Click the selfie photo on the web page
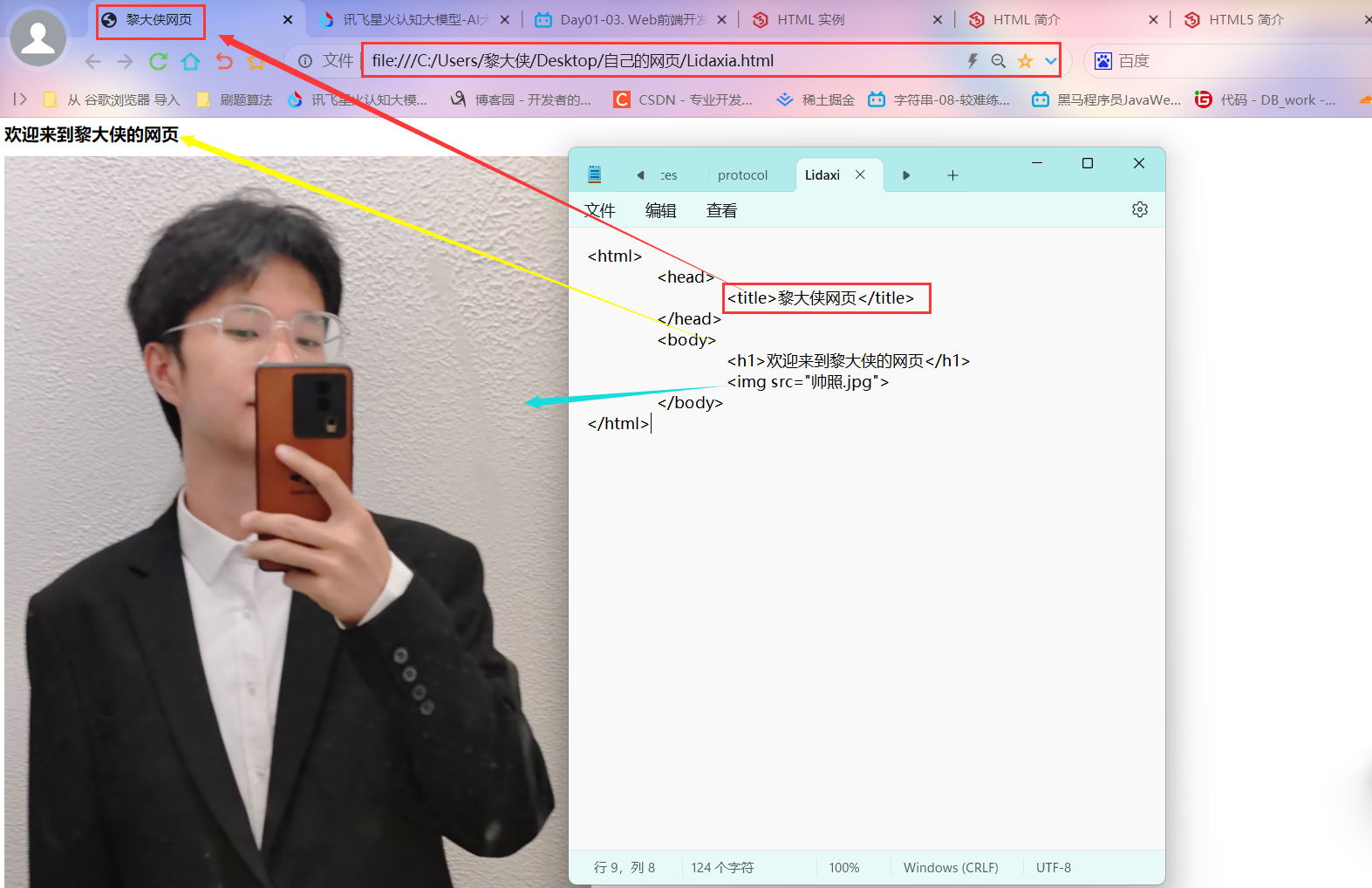The height and width of the screenshot is (888, 1372). point(286,522)
